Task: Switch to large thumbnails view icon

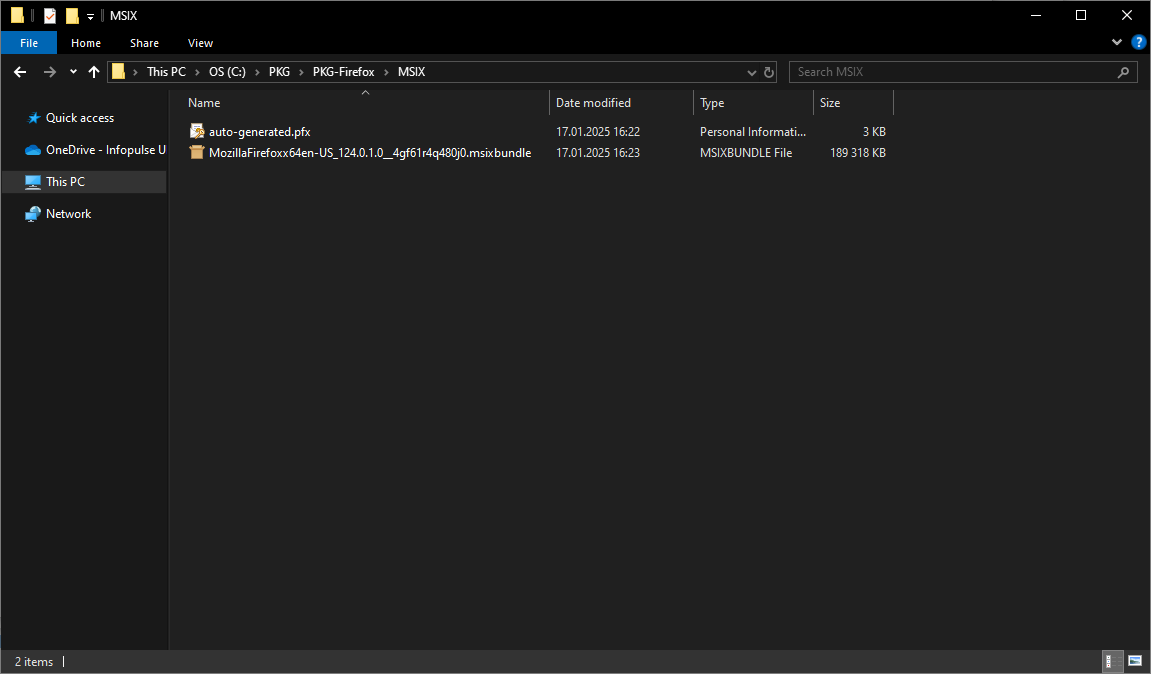Action: click(x=1135, y=662)
